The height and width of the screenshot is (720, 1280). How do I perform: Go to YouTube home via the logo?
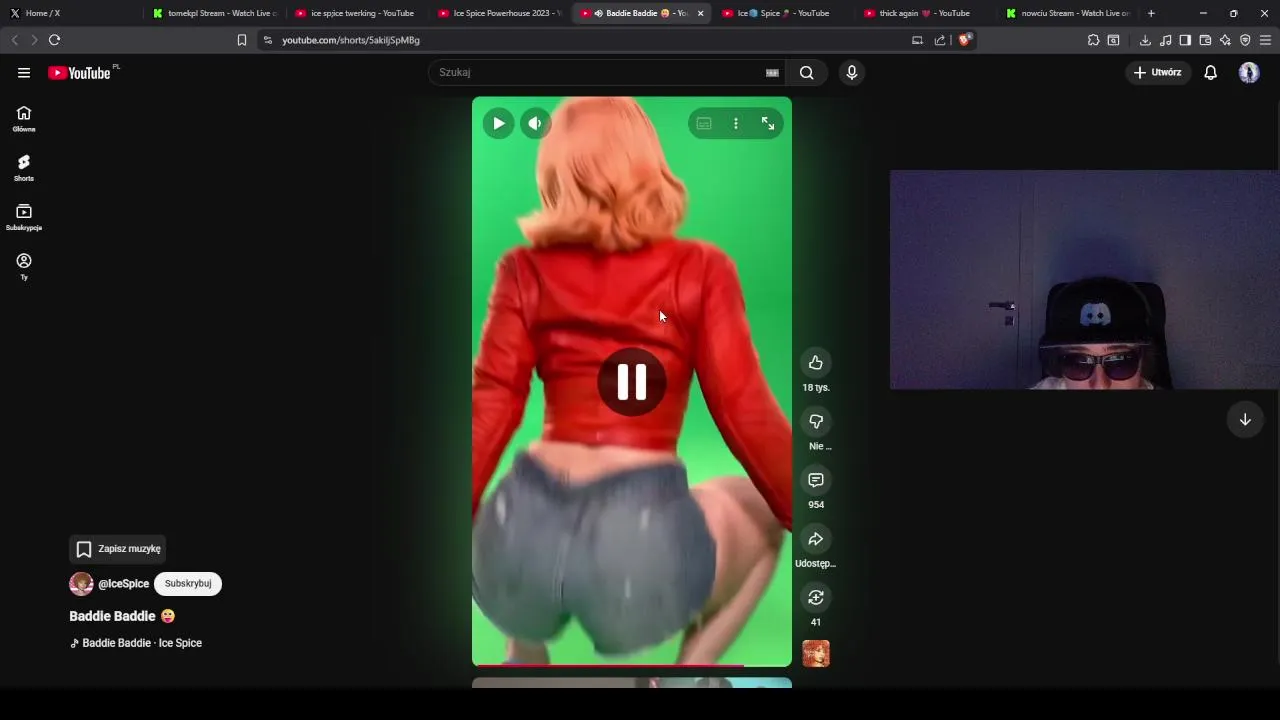(79, 73)
